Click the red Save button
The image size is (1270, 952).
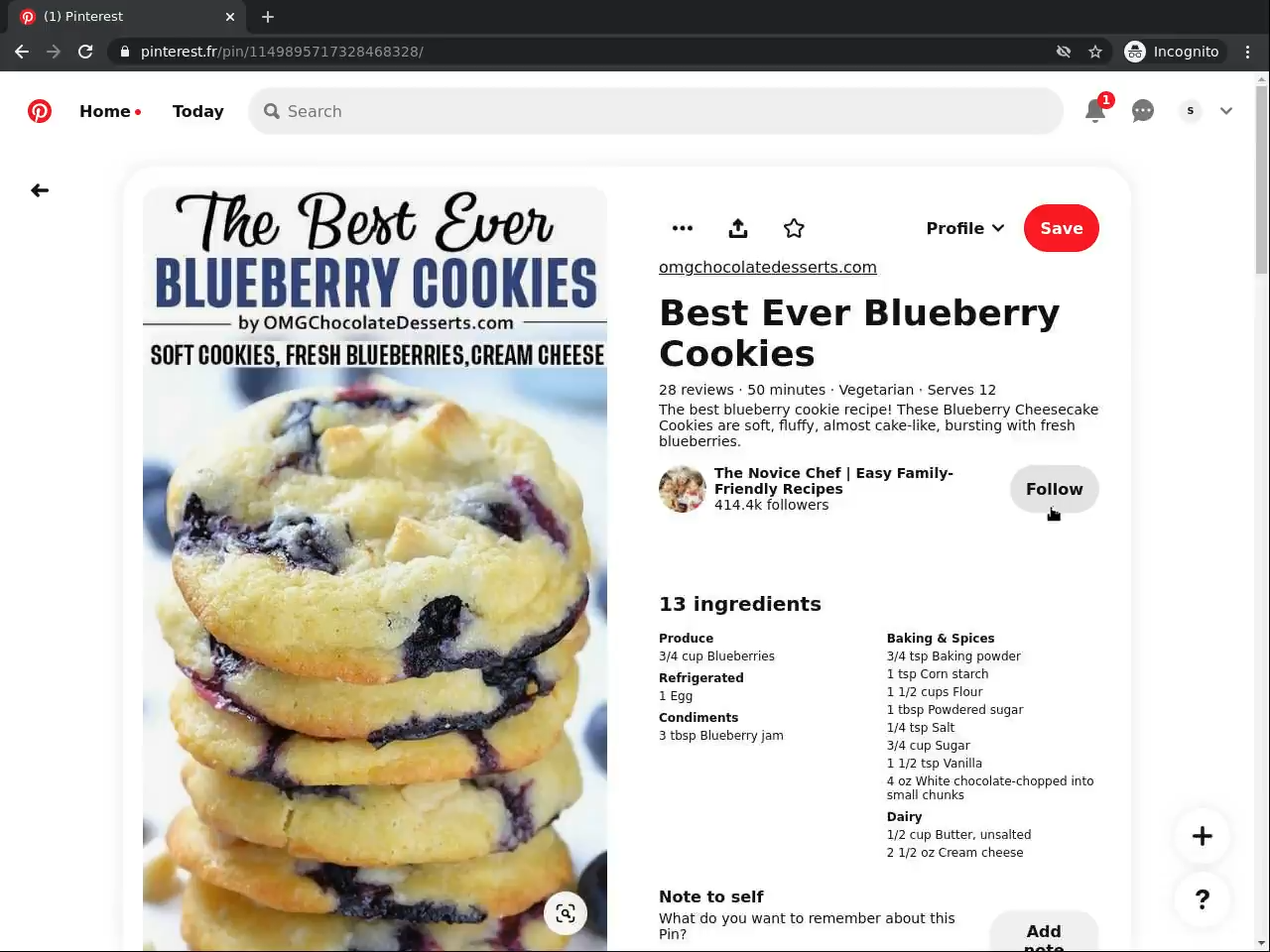1062,228
